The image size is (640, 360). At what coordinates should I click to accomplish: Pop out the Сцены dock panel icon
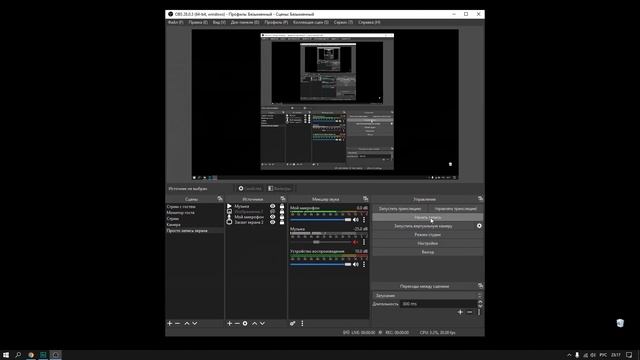220,199
